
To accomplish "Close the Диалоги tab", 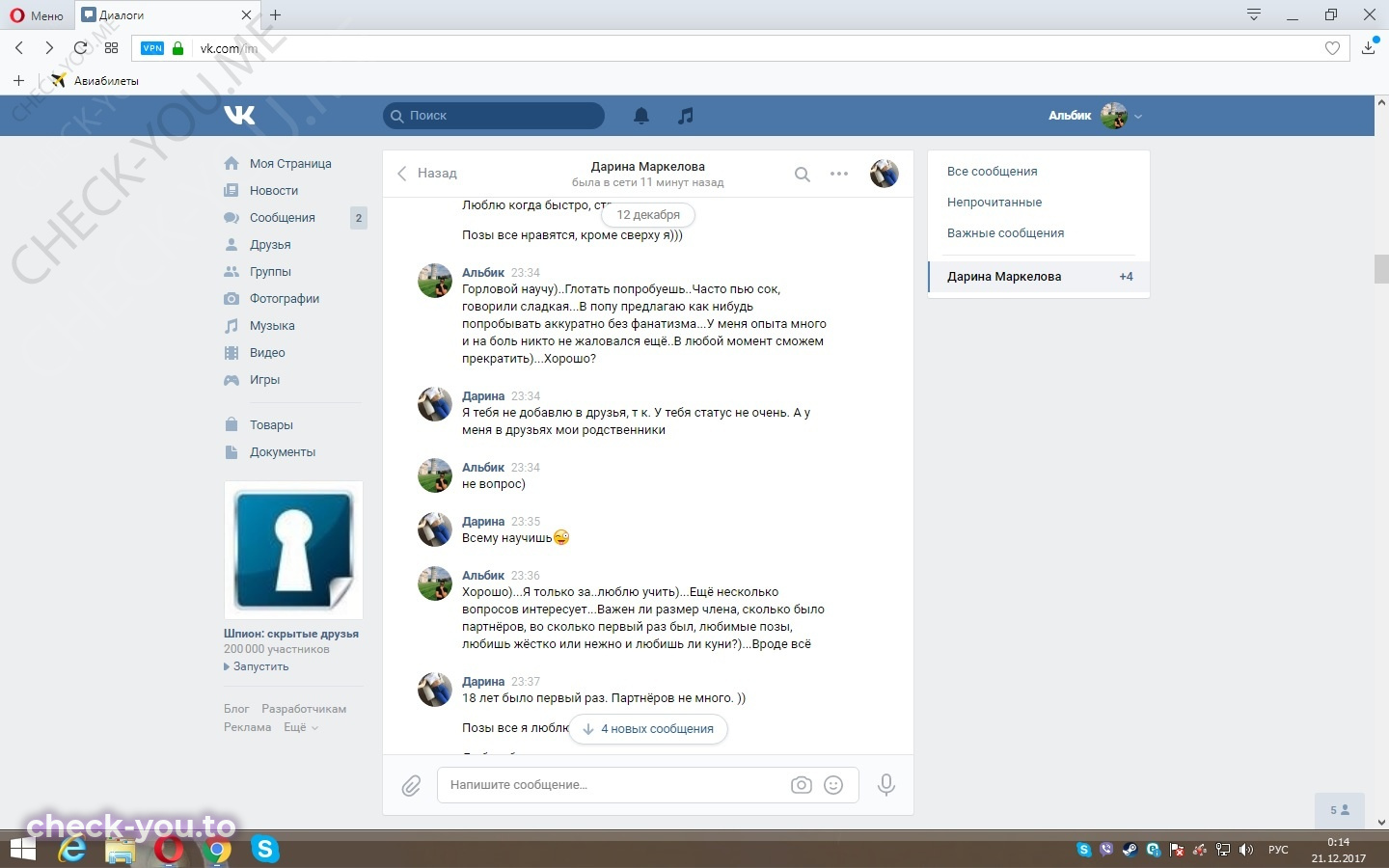I will tap(246, 15).
